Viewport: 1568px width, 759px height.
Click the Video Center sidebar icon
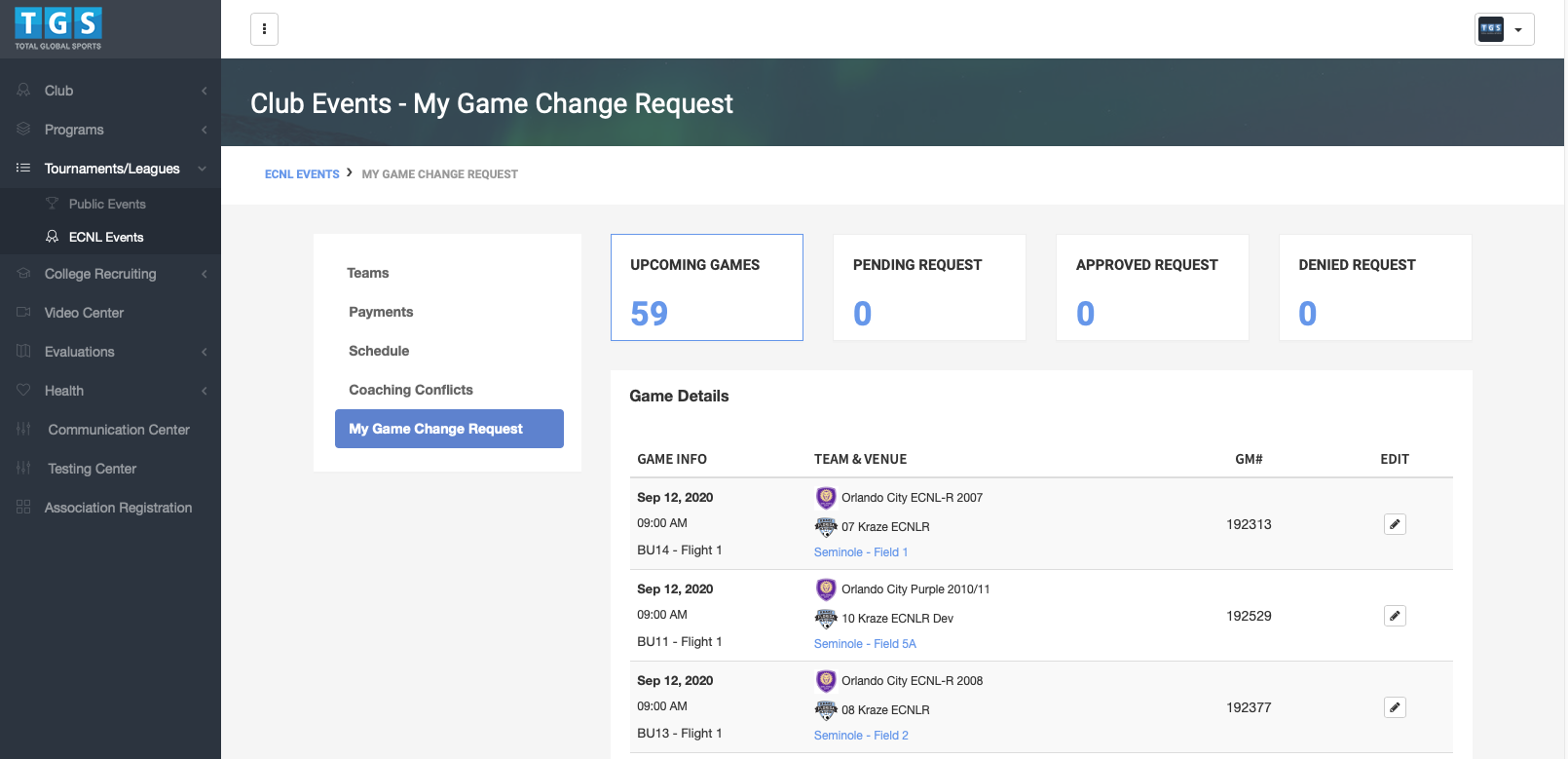[23, 313]
